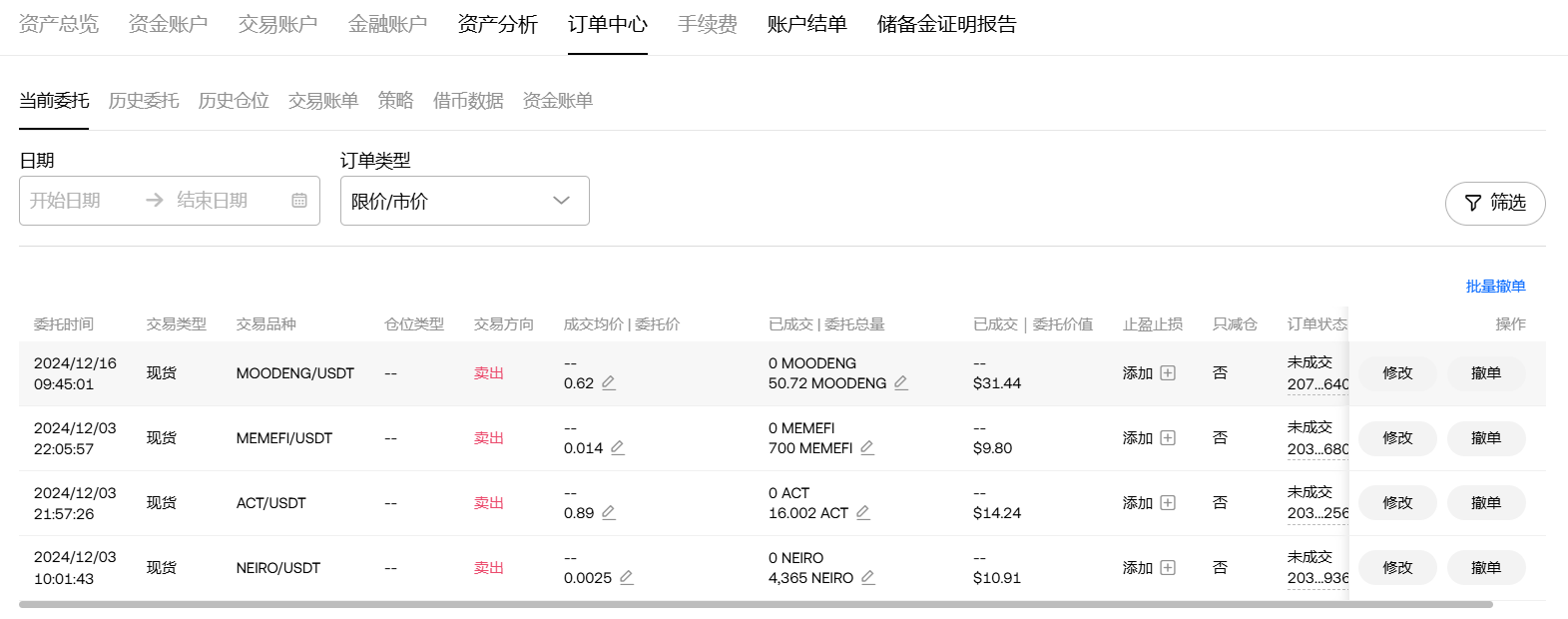
Task: Open the 资产分析 top navigation tab
Action: point(497,25)
